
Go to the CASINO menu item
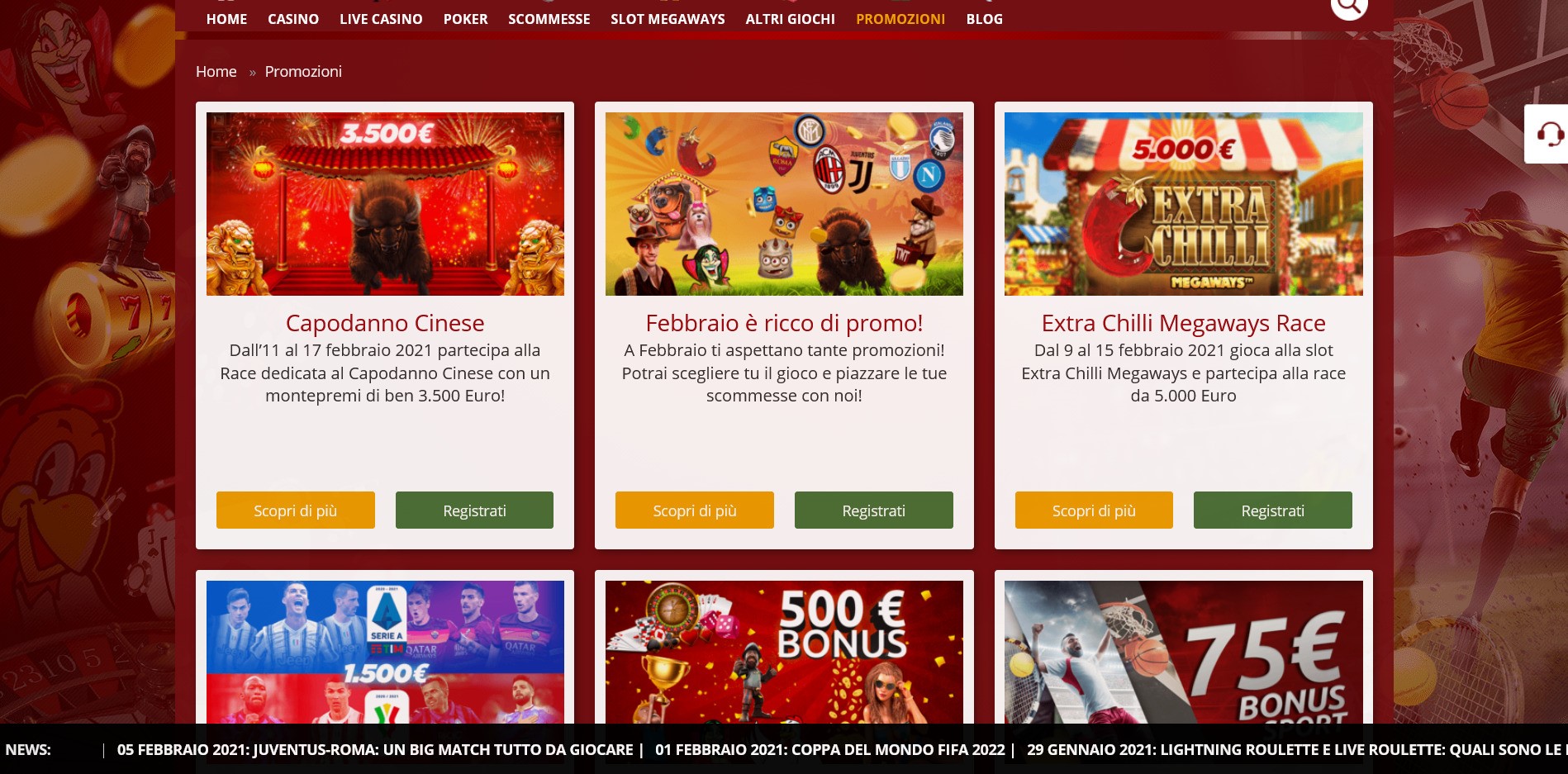pos(293,19)
